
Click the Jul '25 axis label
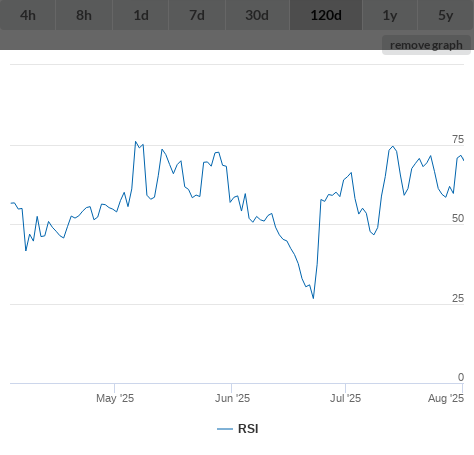click(x=345, y=398)
